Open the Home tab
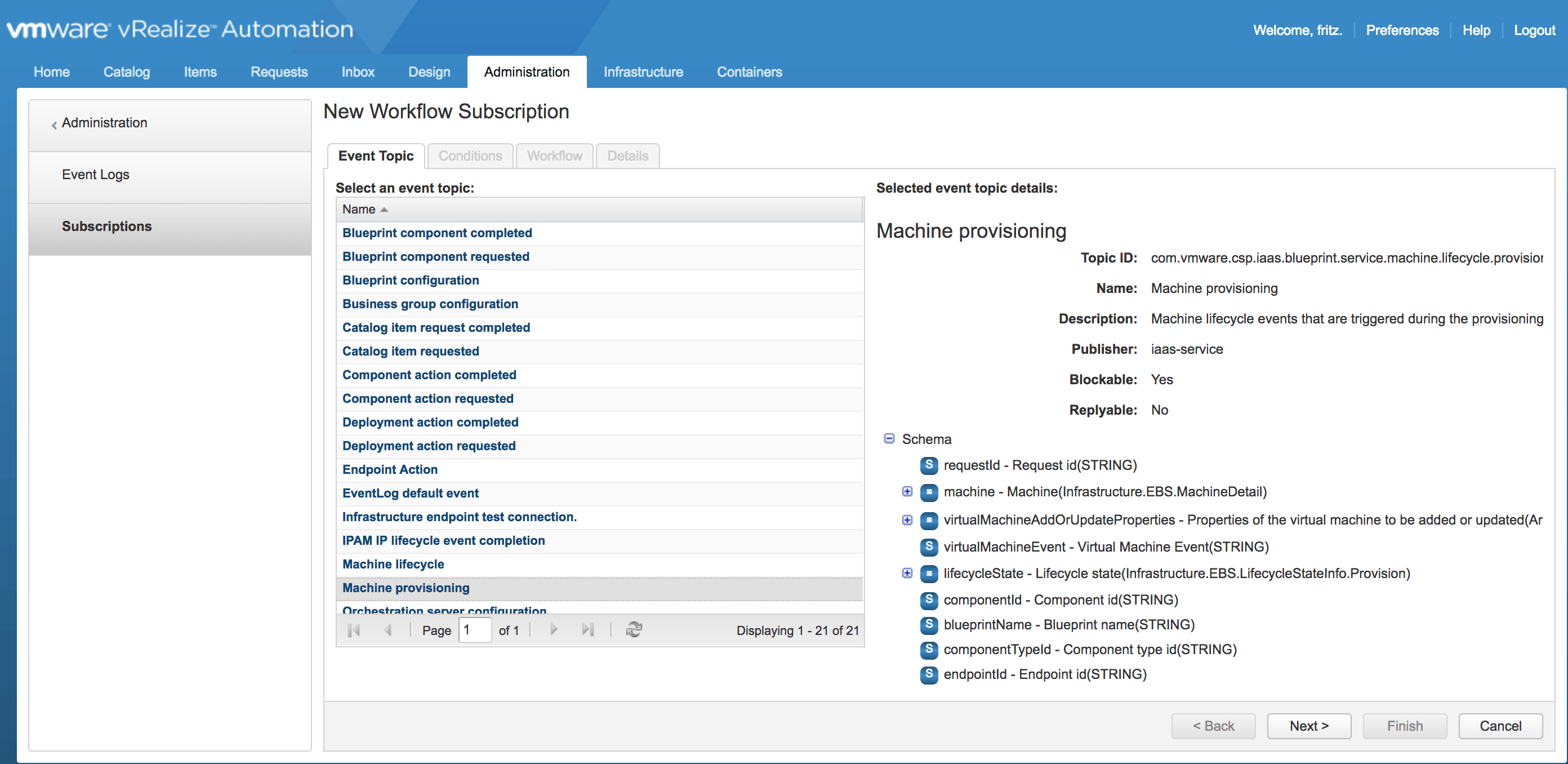The image size is (1568, 764). (52, 72)
